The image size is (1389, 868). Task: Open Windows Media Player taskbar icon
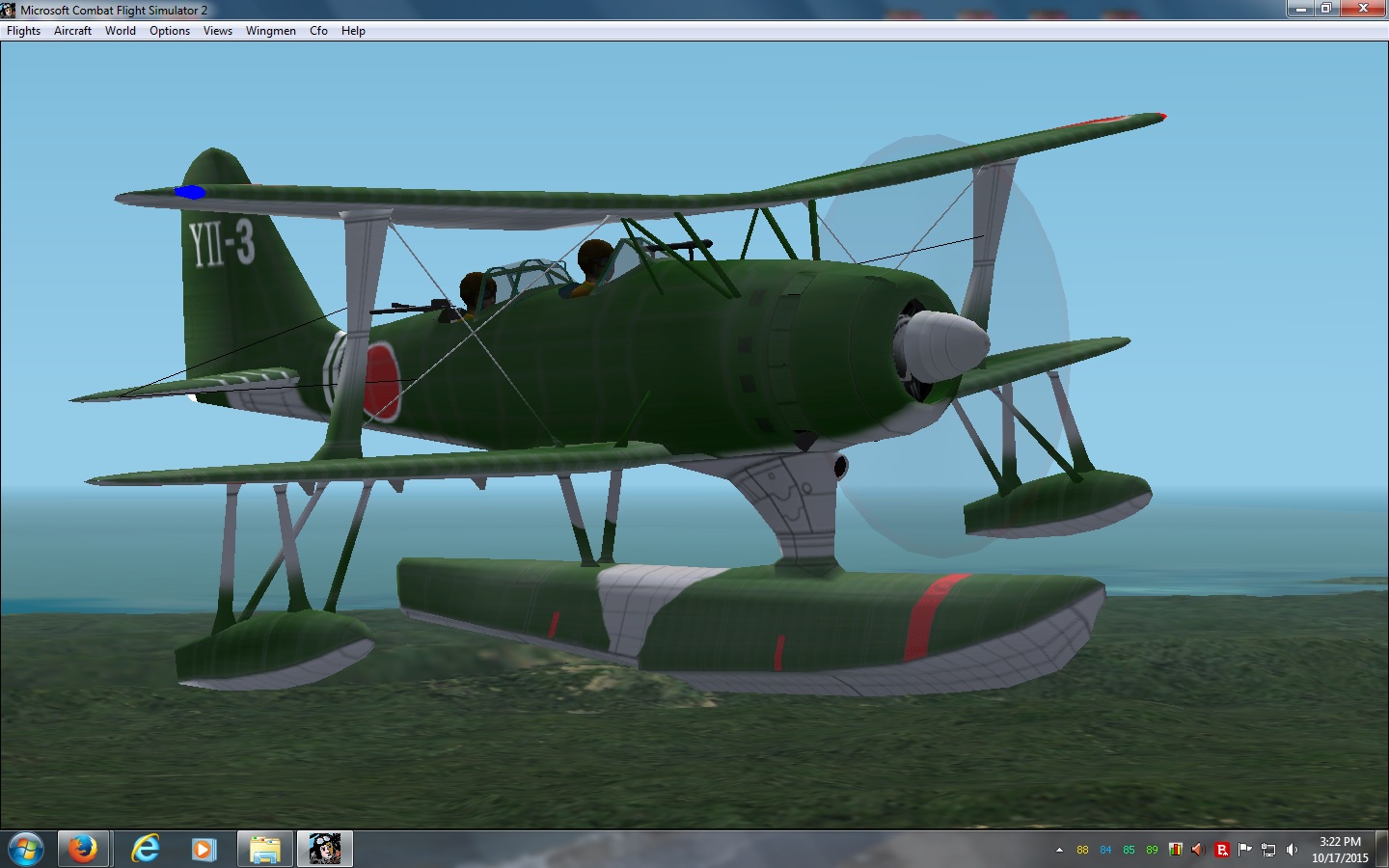click(x=203, y=849)
